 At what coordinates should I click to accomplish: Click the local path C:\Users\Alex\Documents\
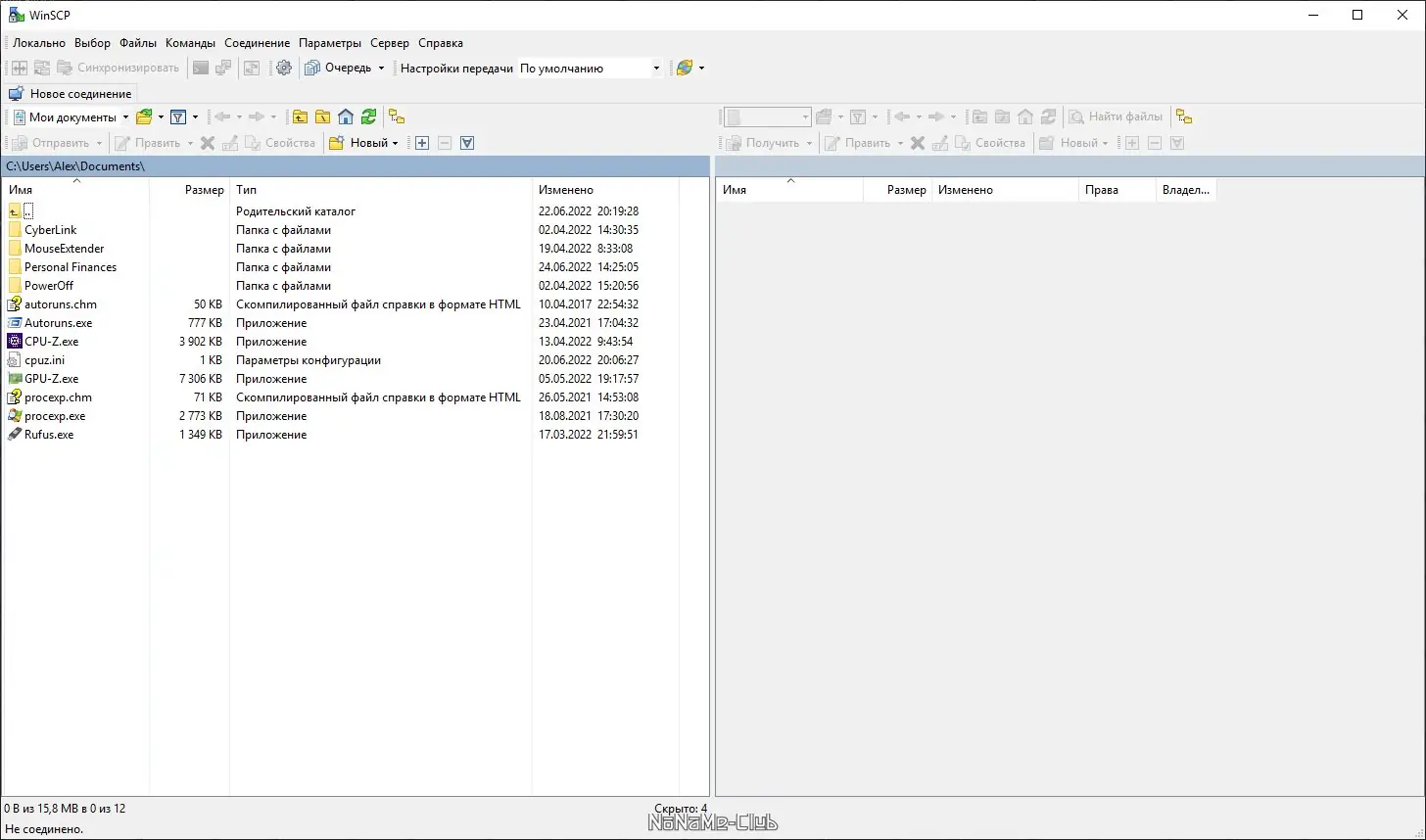[75, 166]
